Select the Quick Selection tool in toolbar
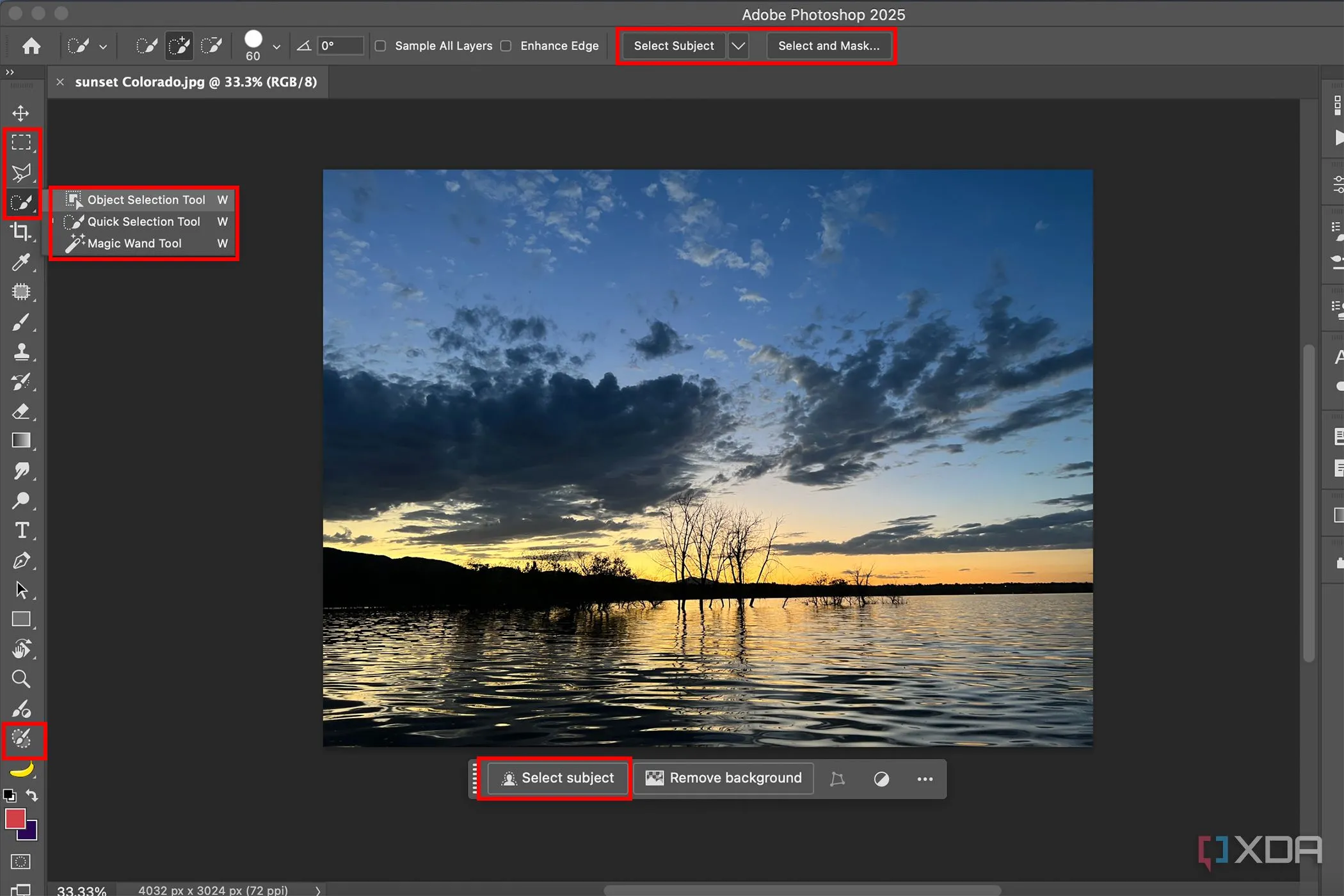Screen dimensions: 1344x896 (x=21, y=203)
